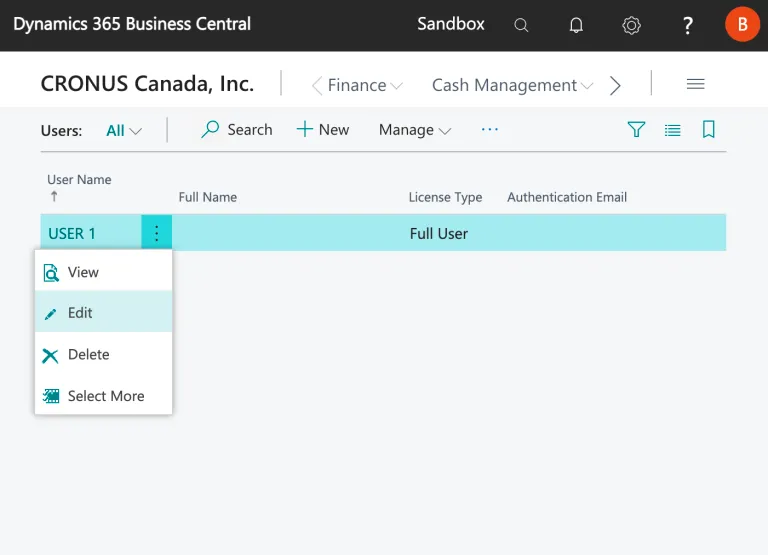
Task: Click the Search action in the list toolbar
Action: coord(237,129)
